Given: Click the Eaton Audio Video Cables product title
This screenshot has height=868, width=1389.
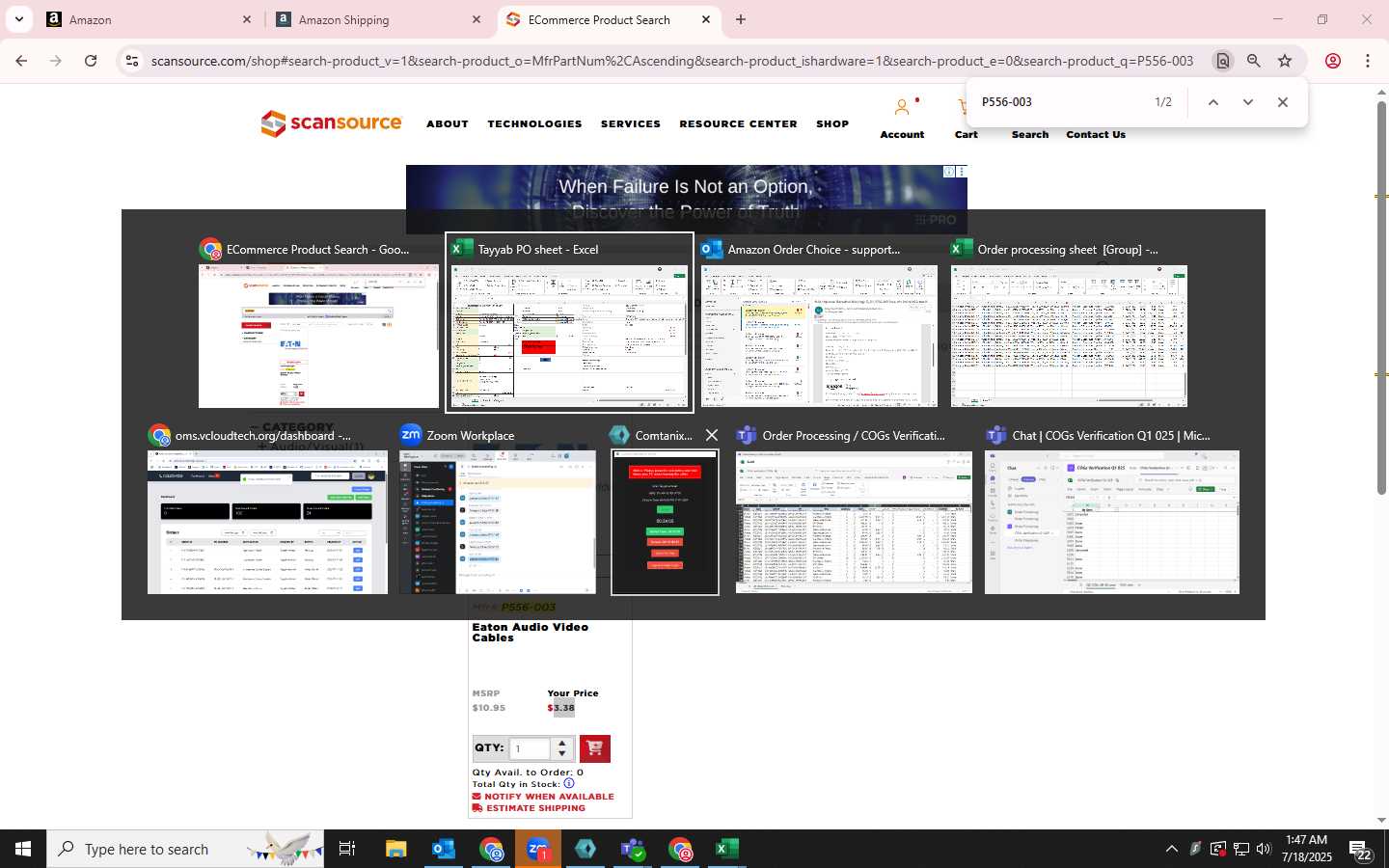Looking at the screenshot, I should [x=530, y=633].
